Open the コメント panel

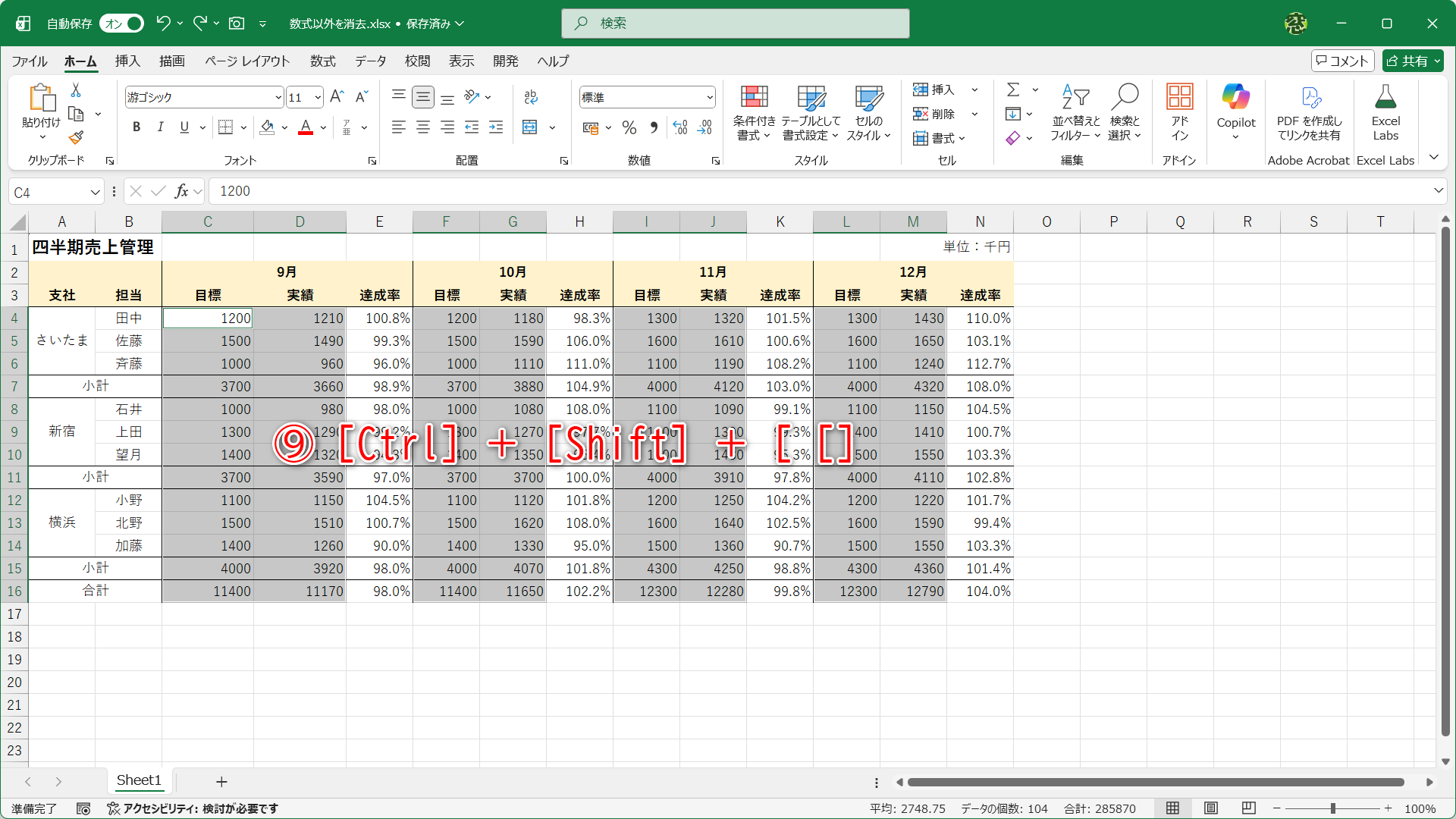[1342, 60]
